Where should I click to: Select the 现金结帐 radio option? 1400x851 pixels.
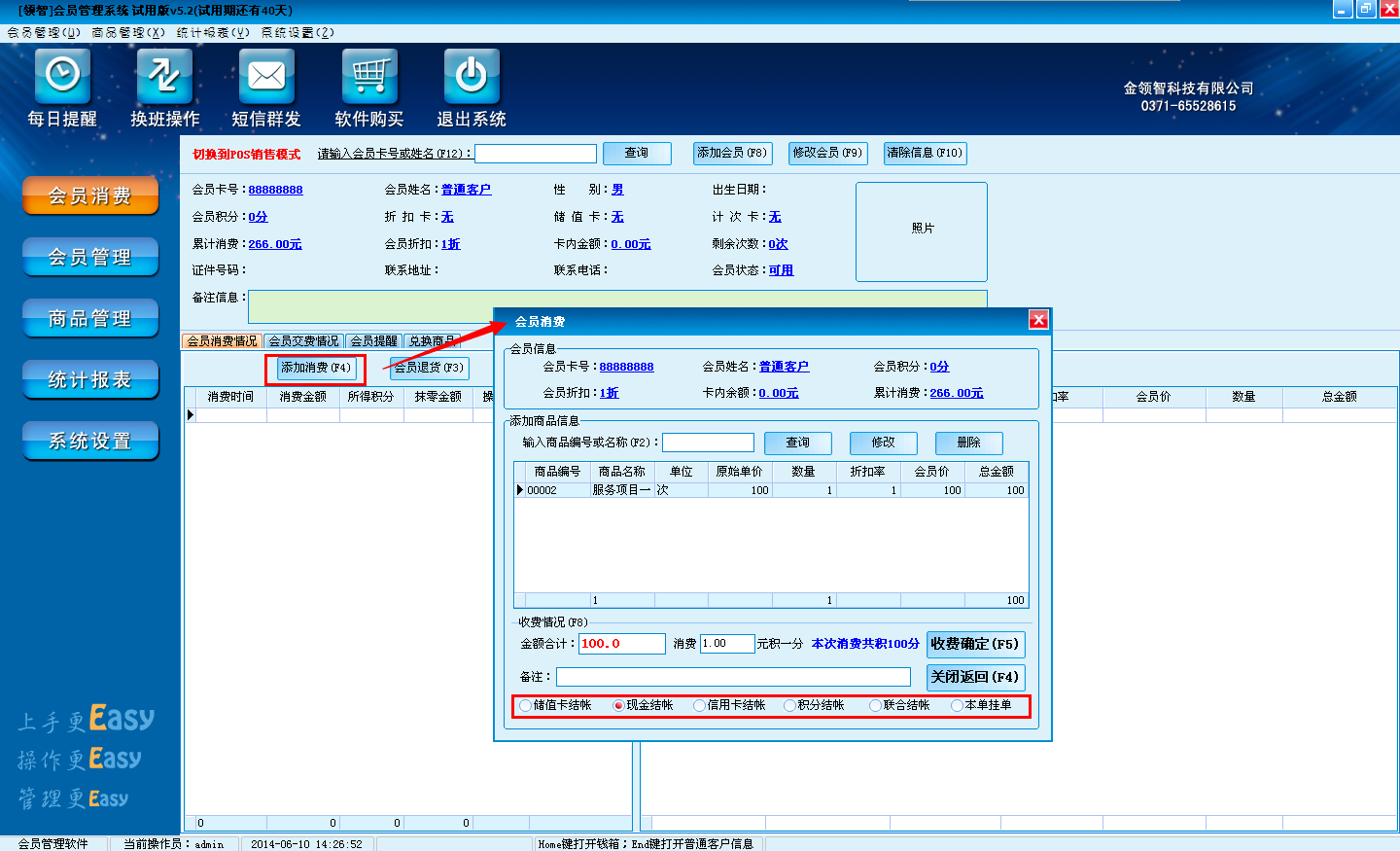click(644, 705)
